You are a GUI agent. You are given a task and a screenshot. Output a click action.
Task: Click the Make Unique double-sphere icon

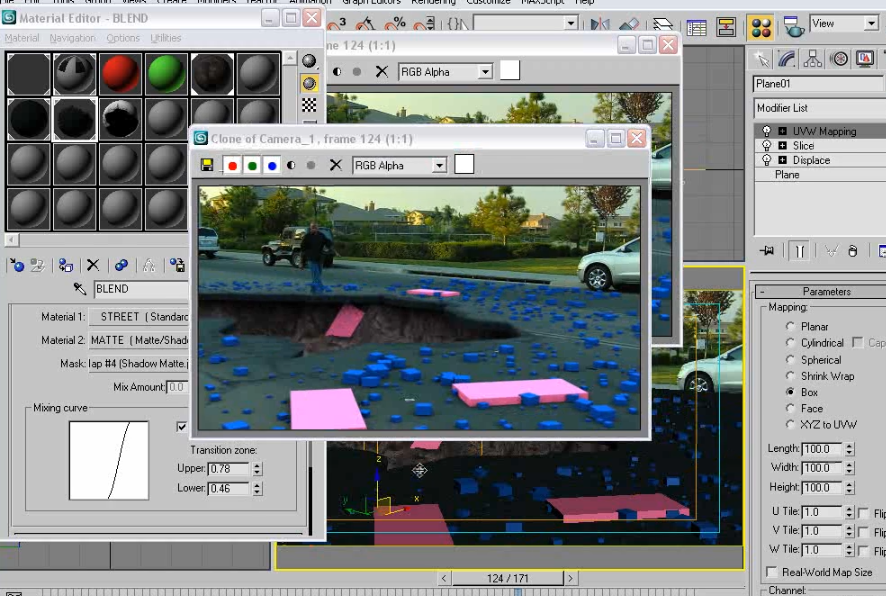coord(121,265)
